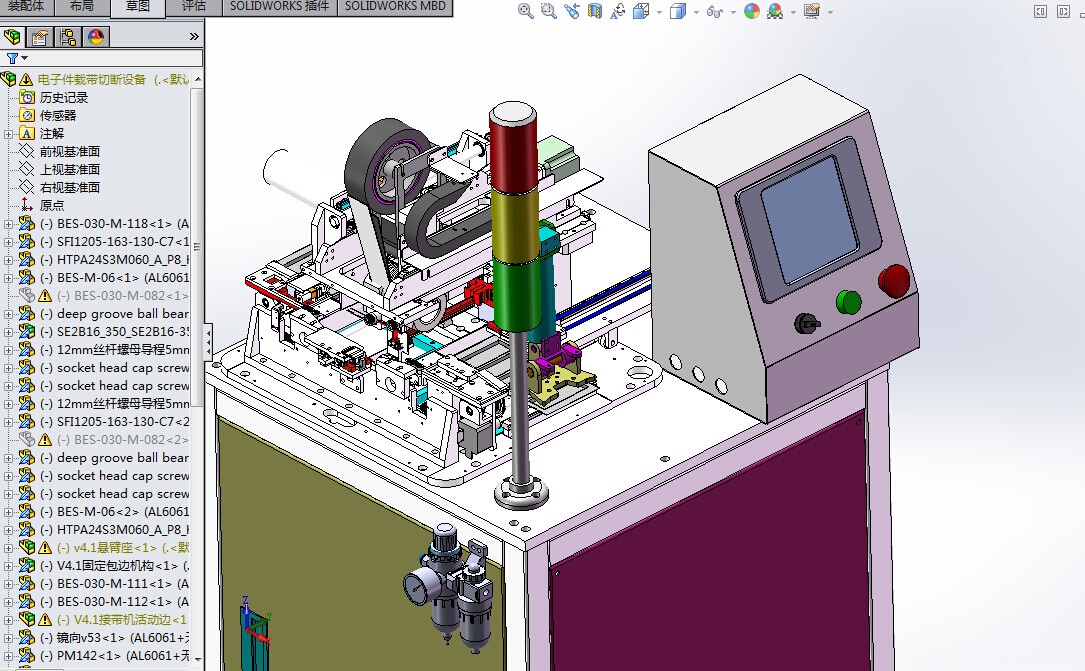Select the BES-030-M-111<1> component
This screenshot has height=671, width=1085.
click(x=113, y=584)
